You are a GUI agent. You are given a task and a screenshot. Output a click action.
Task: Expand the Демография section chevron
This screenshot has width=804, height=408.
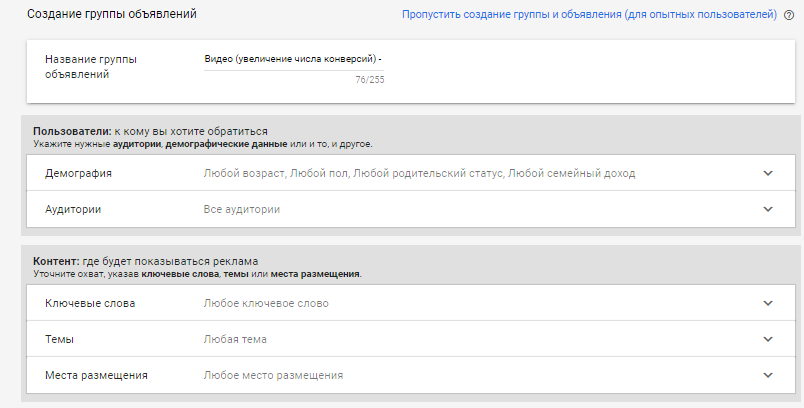[768, 173]
